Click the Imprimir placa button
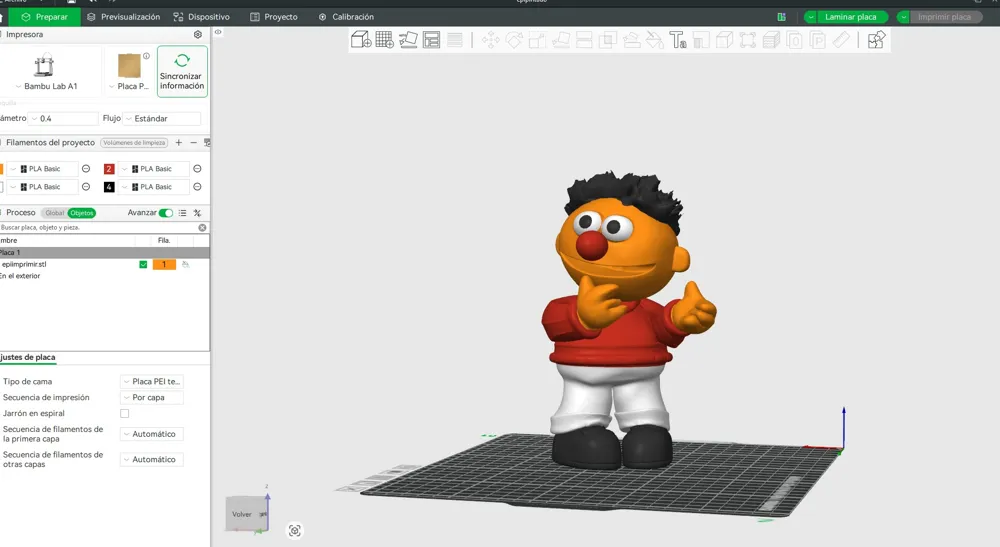This screenshot has height=547, width=1000. [x=945, y=17]
